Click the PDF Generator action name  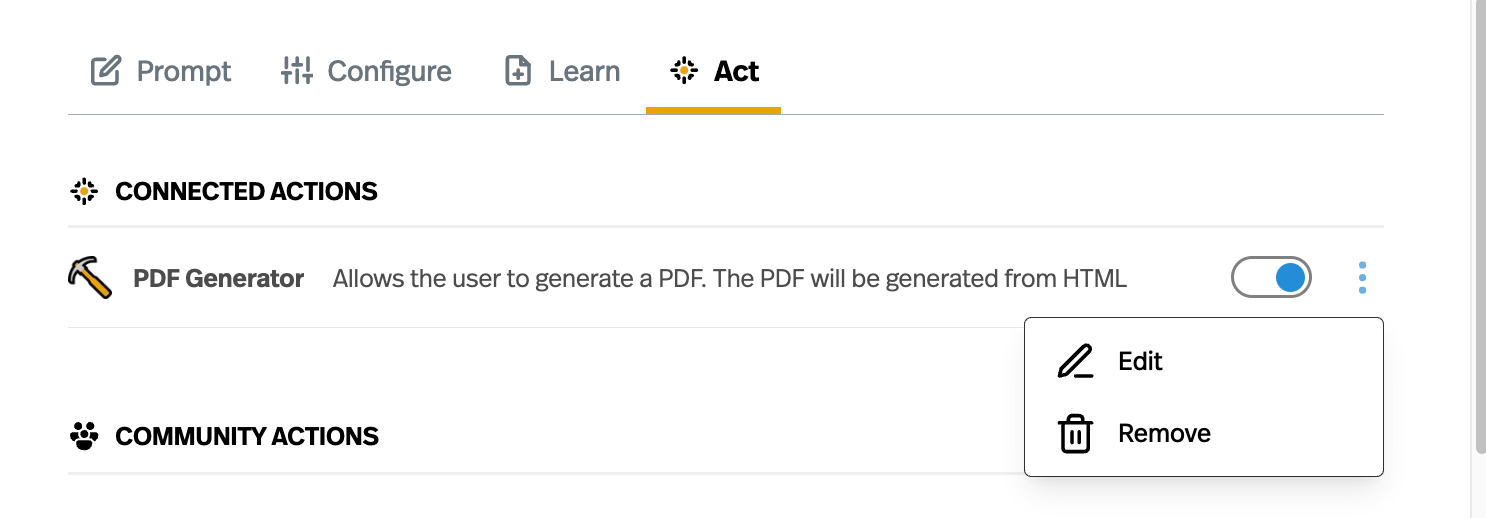pyautogui.click(x=218, y=278)
